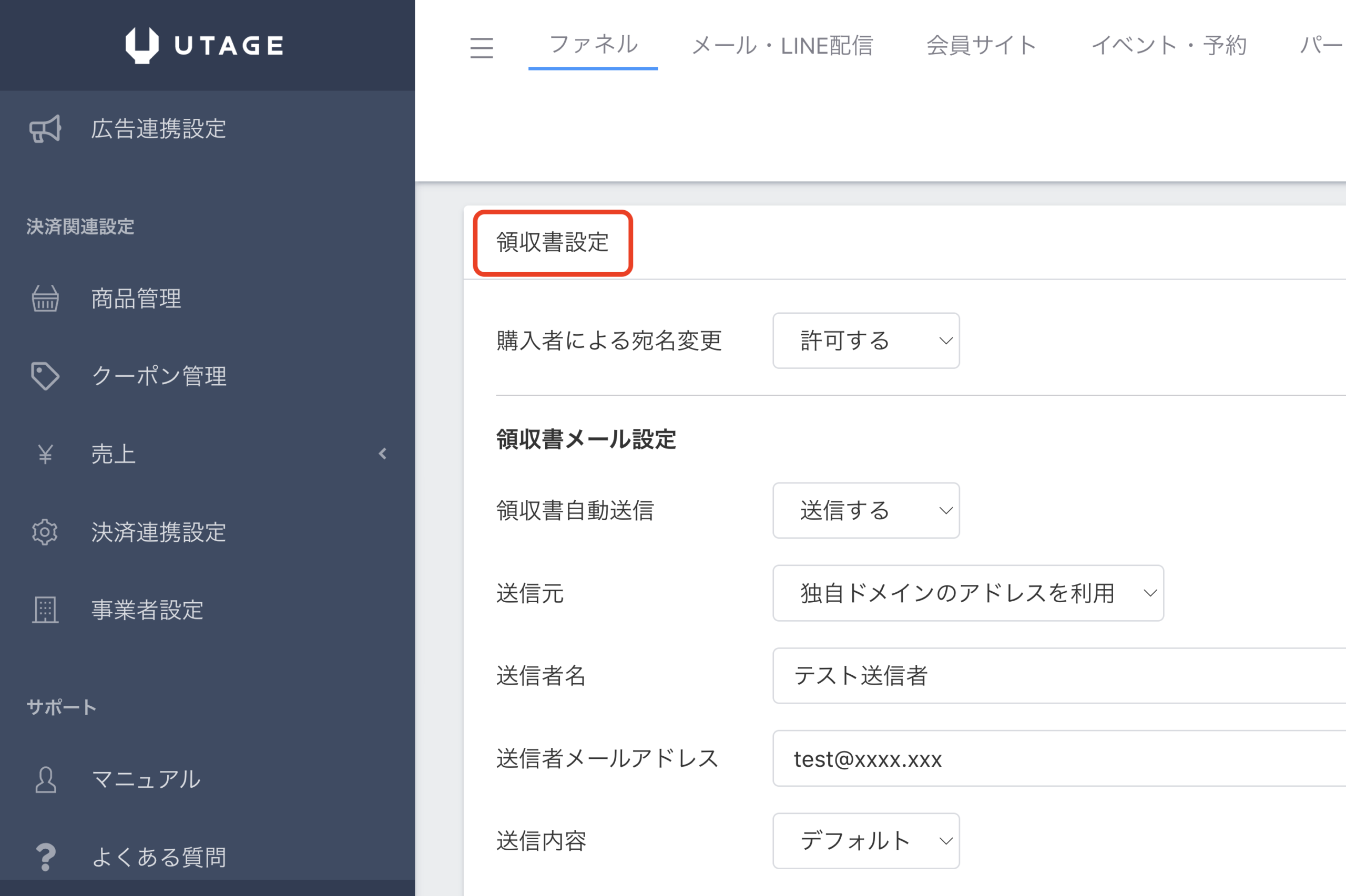Open the hamburger menu icon

pos(481,47)
